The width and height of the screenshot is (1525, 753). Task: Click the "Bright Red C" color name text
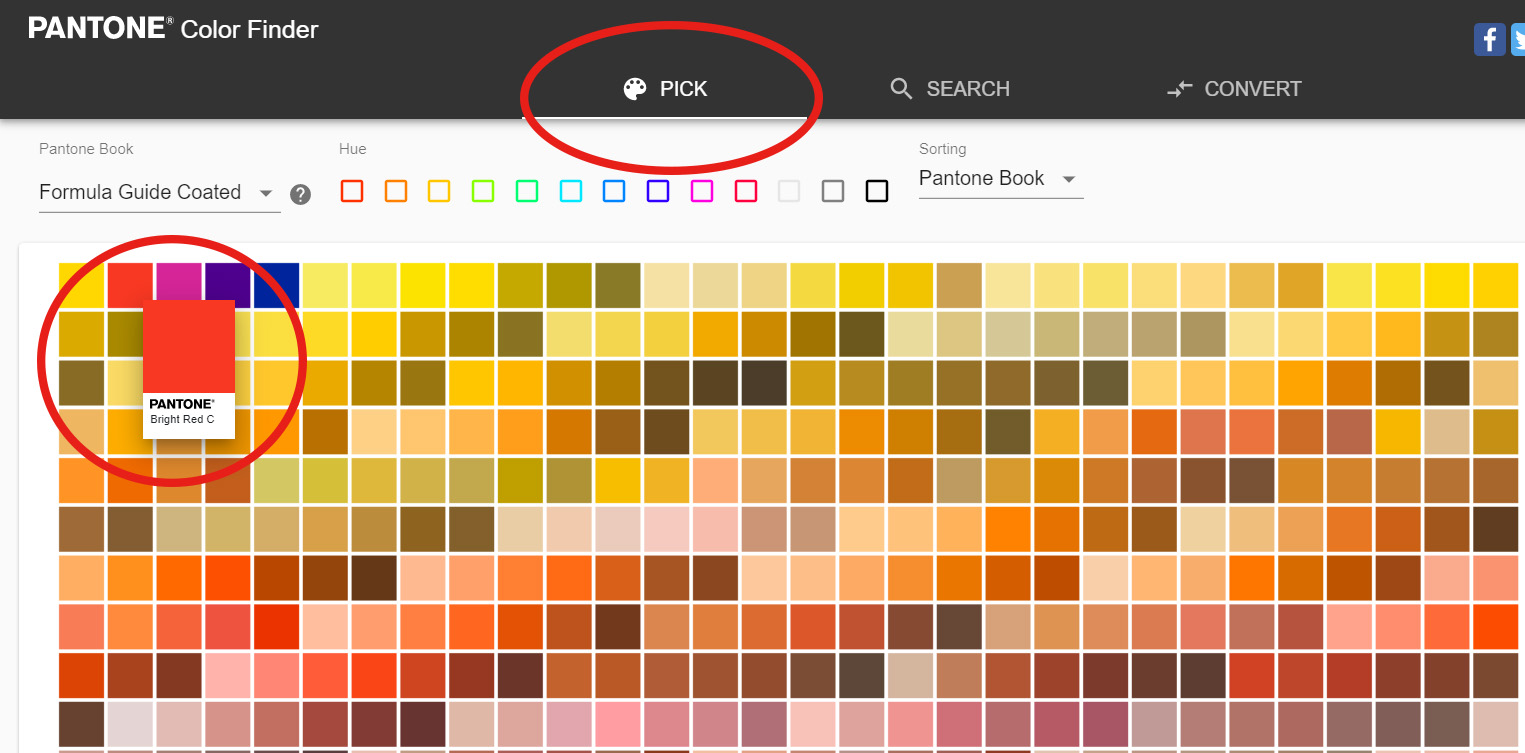tap(182, 420)
